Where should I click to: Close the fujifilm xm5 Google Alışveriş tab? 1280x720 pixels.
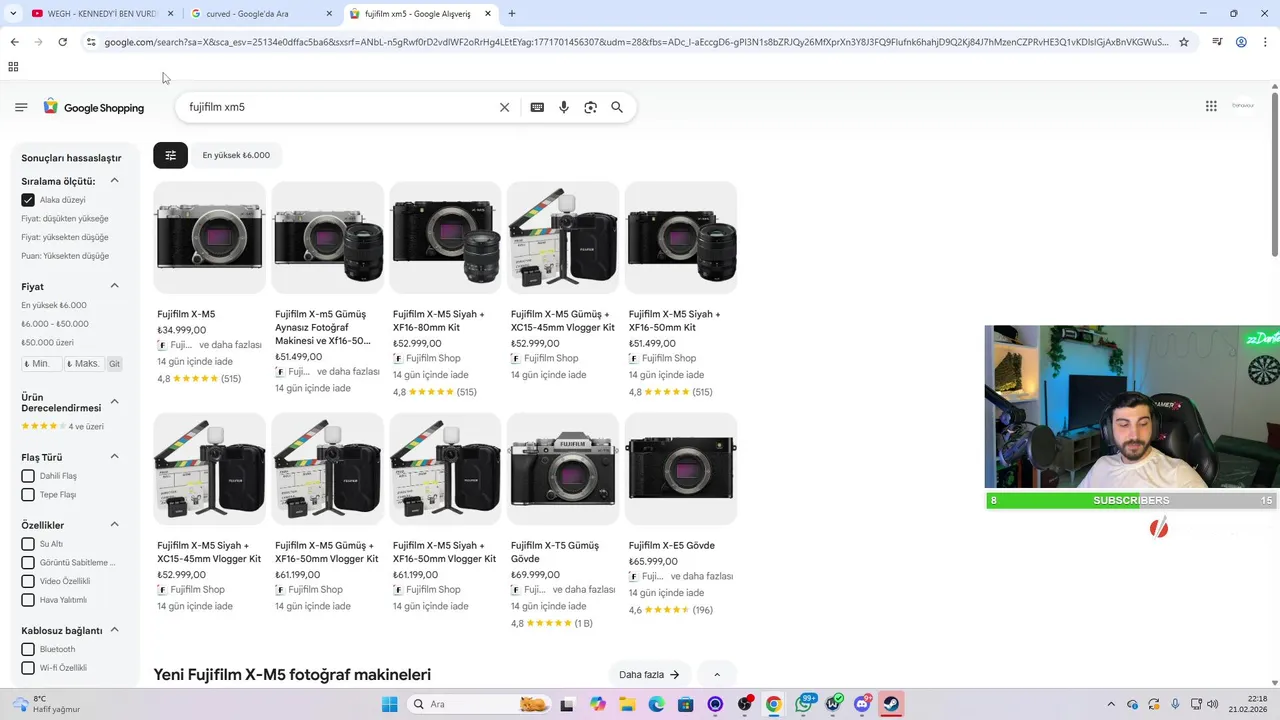tap(488, 14)
